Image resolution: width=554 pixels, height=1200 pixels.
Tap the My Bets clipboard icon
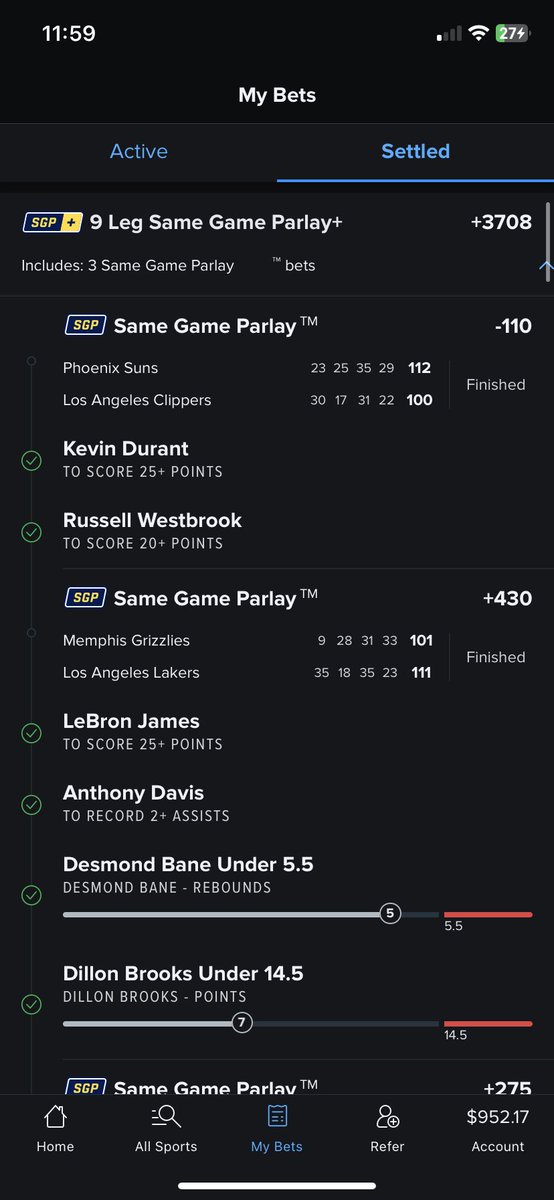pyautogui.click(x=277, y=1116)
